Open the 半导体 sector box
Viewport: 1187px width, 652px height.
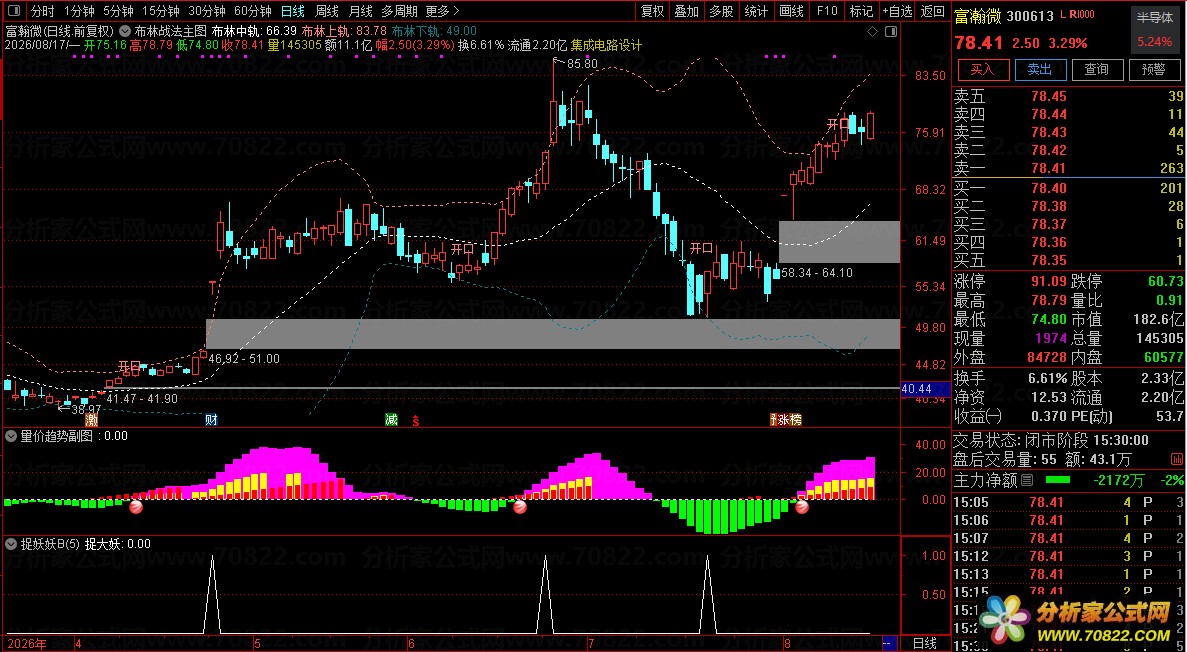point(1154,29)
